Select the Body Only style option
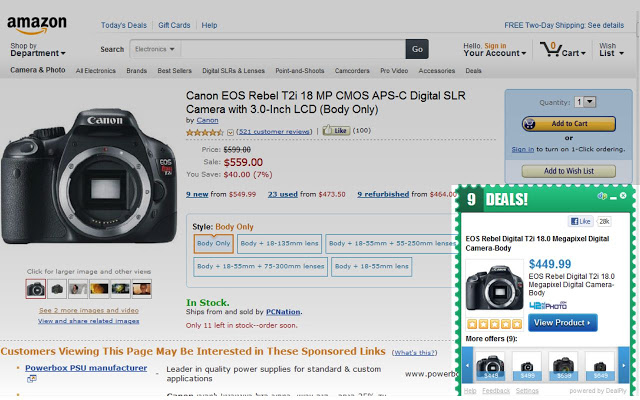640x400 pixels. (213, 244)
